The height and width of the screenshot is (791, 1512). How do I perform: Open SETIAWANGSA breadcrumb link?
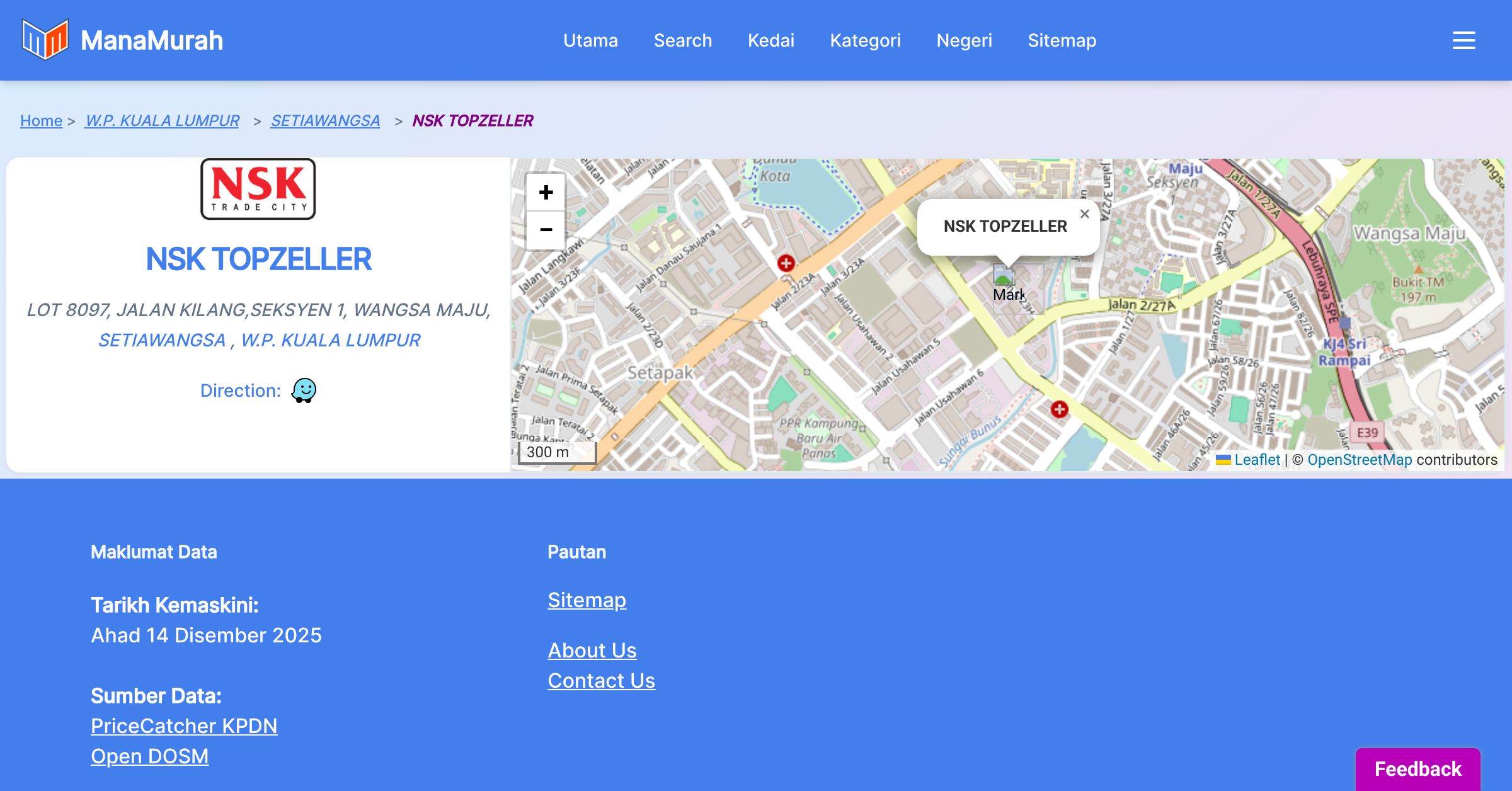pyautogui.click(x=325, y=120)
